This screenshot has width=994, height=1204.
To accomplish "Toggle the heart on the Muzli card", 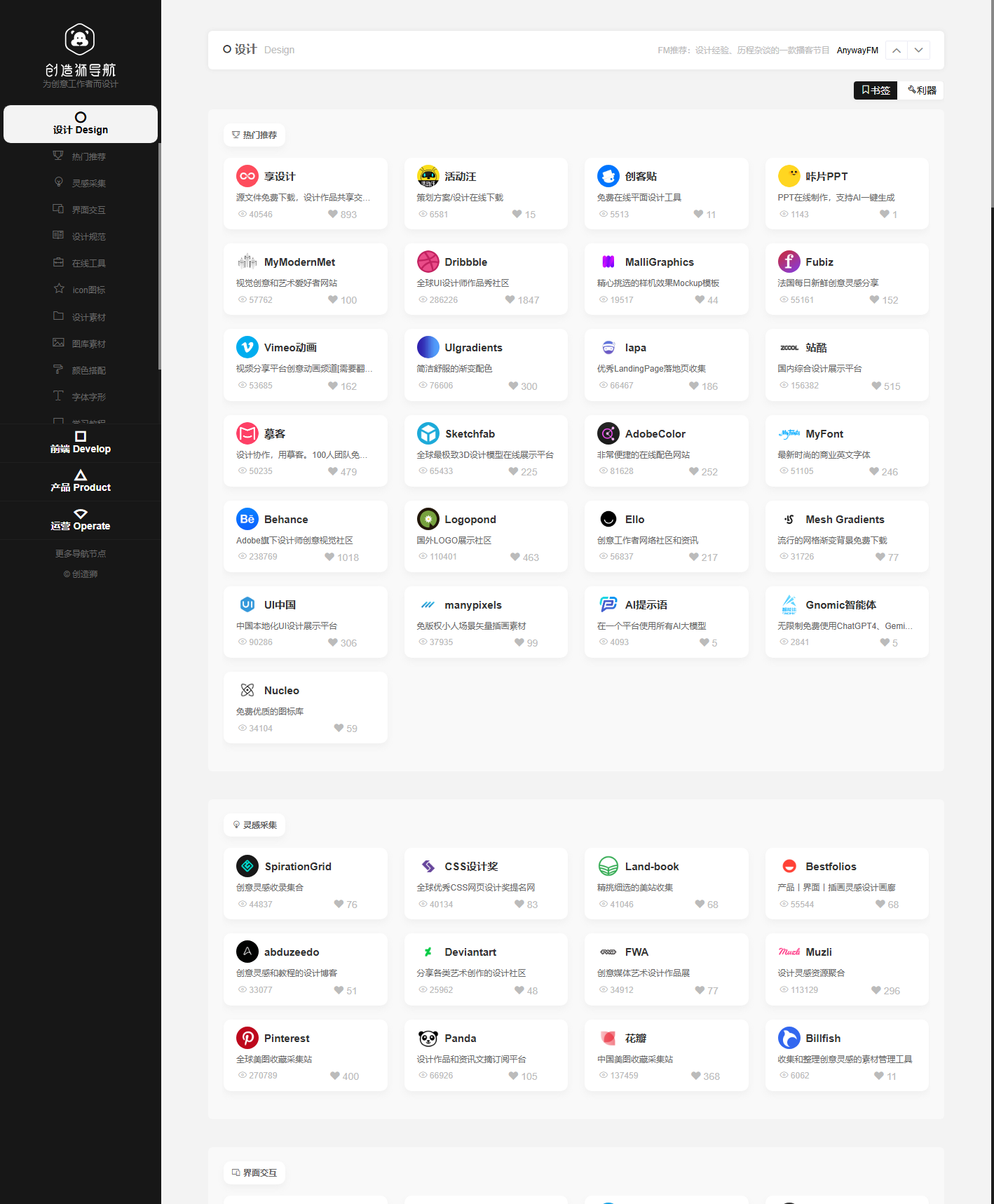I will point(876,990).
